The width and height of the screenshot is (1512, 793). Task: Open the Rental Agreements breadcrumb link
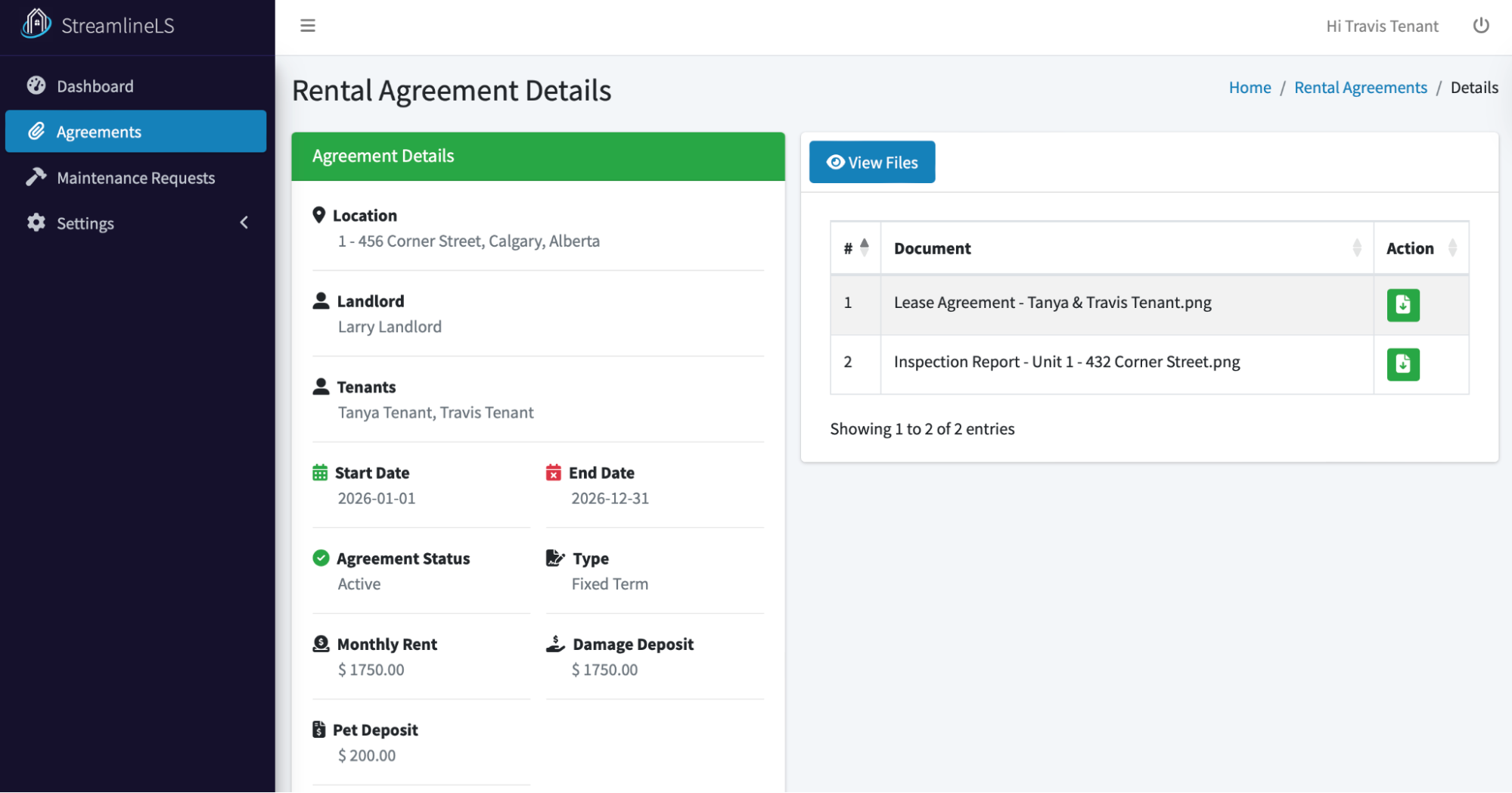point(1360,87)
